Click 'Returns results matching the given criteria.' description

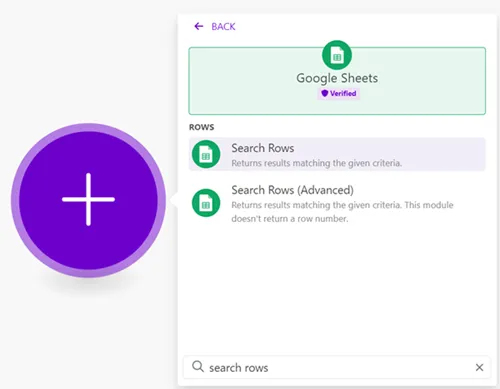pyautogui.click(x=317, y=163)
